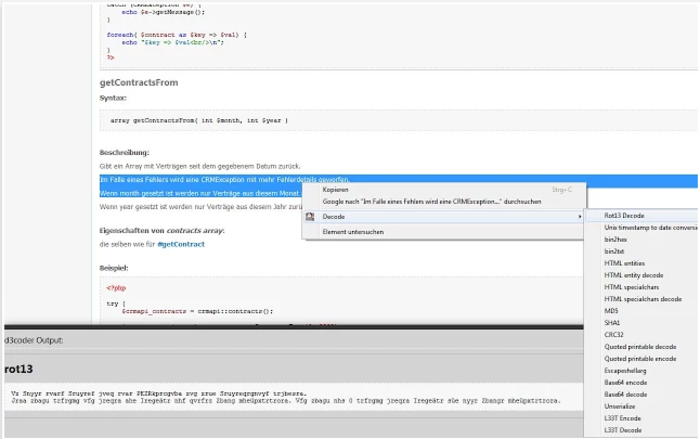The height and width of the screenshot is (439, 700).
Task: Choose HTML specialchars decode
Action: (641, 298)
